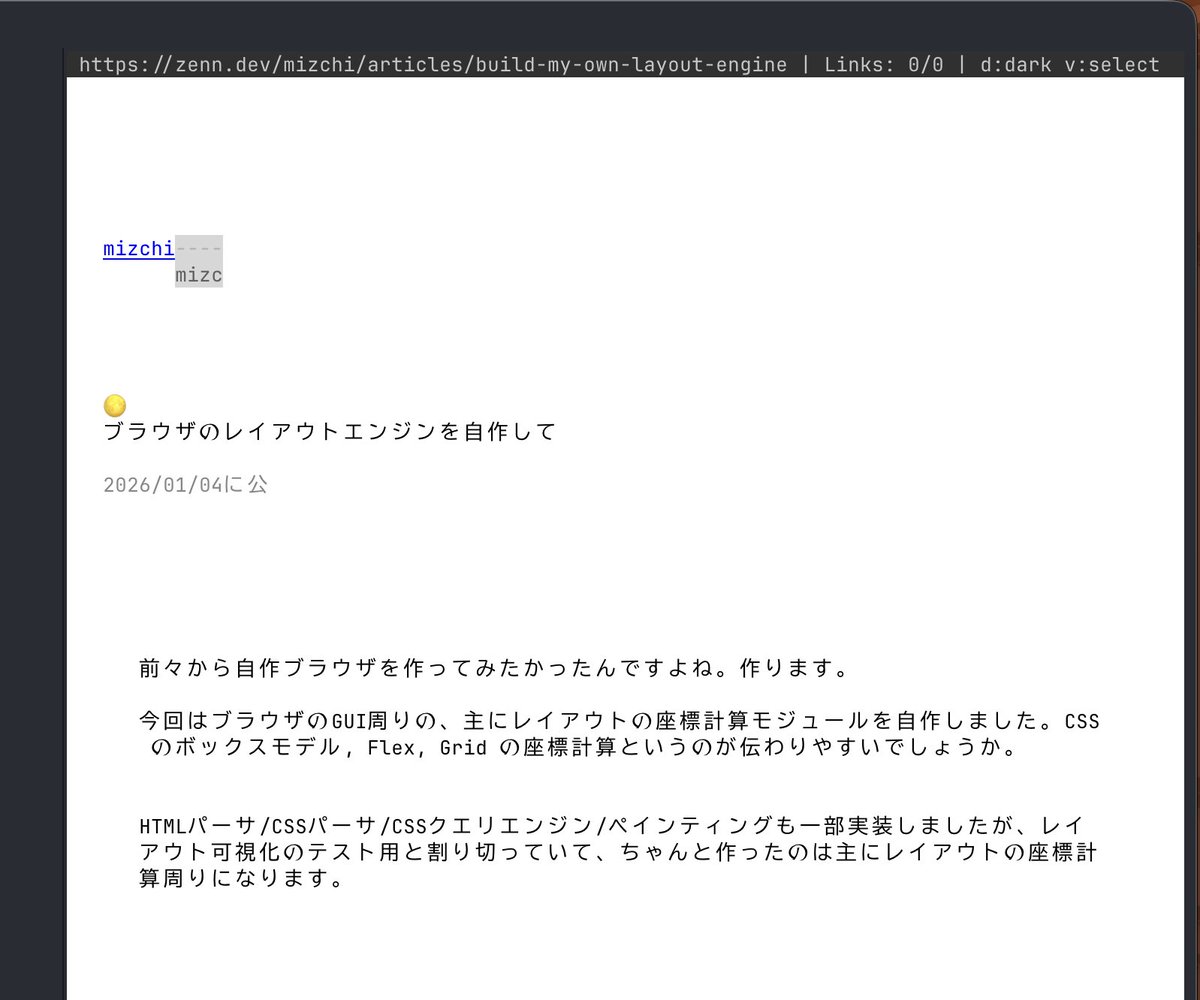Screen dimensions: 1200x1000
Task: Click the URL text in the status bar
Action: (433, 65)
